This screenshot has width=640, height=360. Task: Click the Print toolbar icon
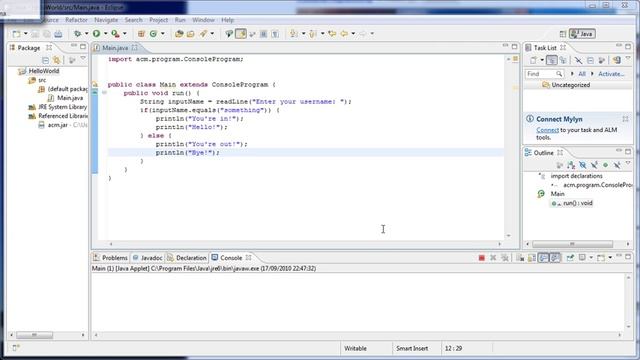[x=58, y=34]
